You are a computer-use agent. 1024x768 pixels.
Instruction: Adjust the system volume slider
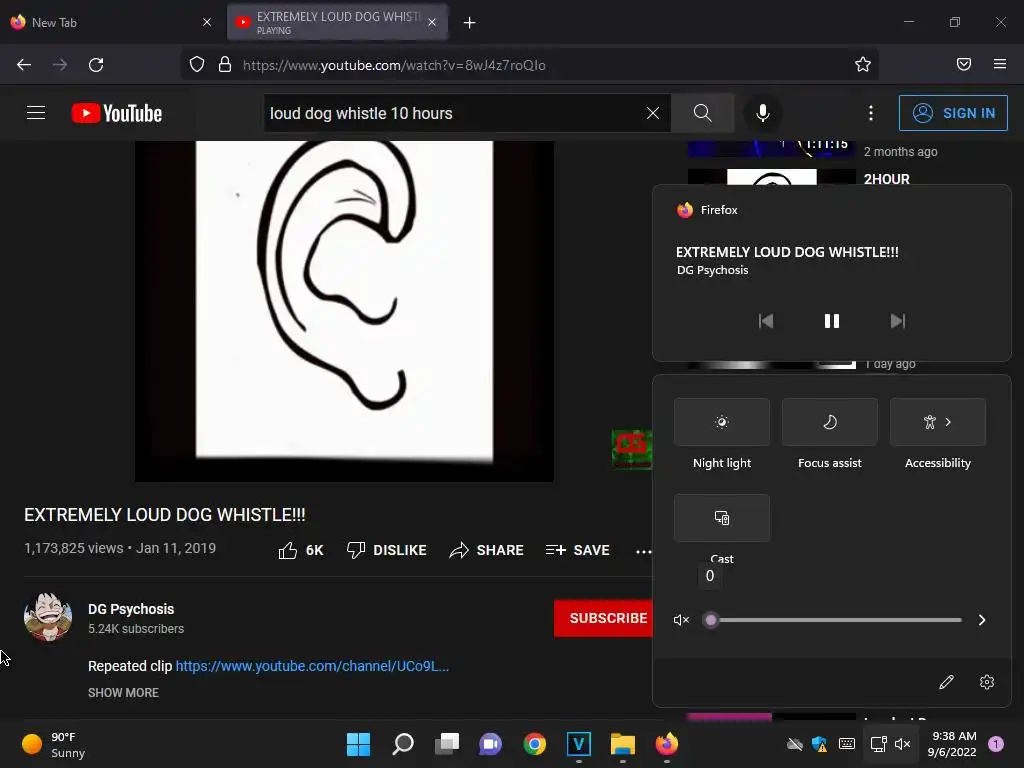[x=836, y=620]
